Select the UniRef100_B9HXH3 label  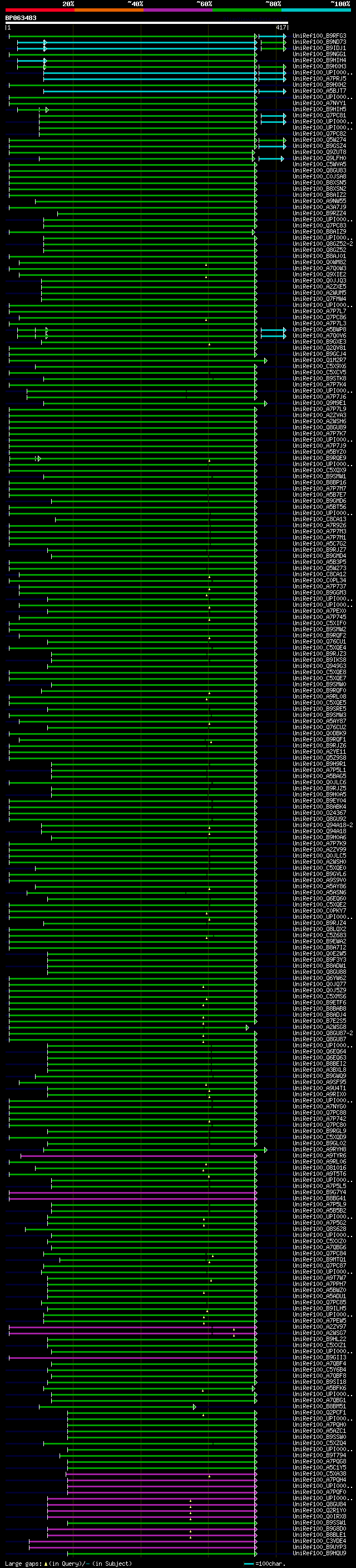pos(319,66)
